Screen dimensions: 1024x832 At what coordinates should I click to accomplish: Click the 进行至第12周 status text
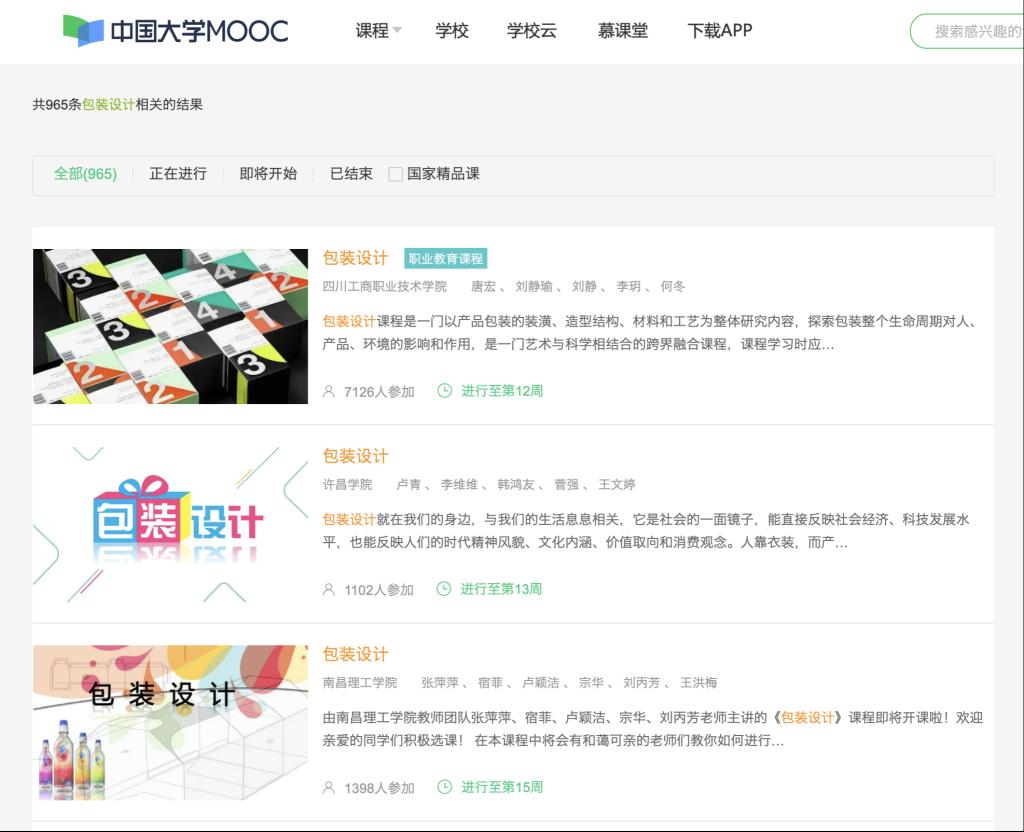[x=502, y=391]
